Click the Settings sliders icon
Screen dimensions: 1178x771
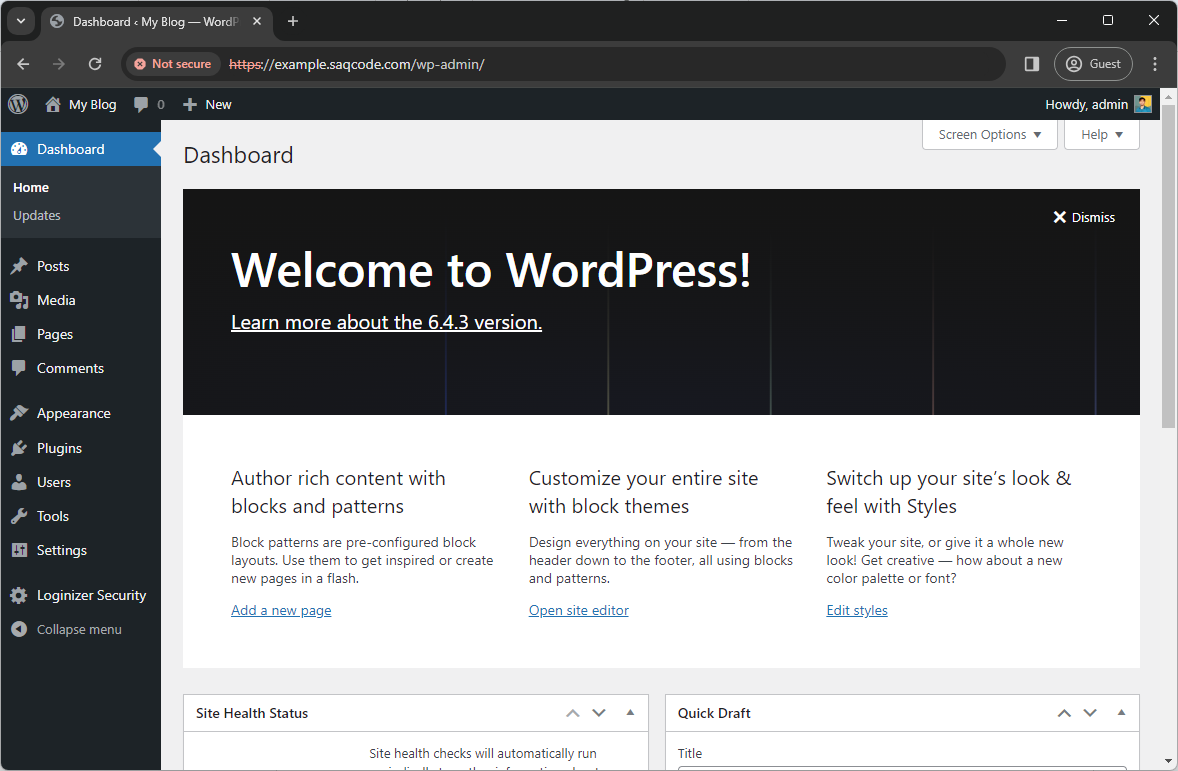click(20, 550)
